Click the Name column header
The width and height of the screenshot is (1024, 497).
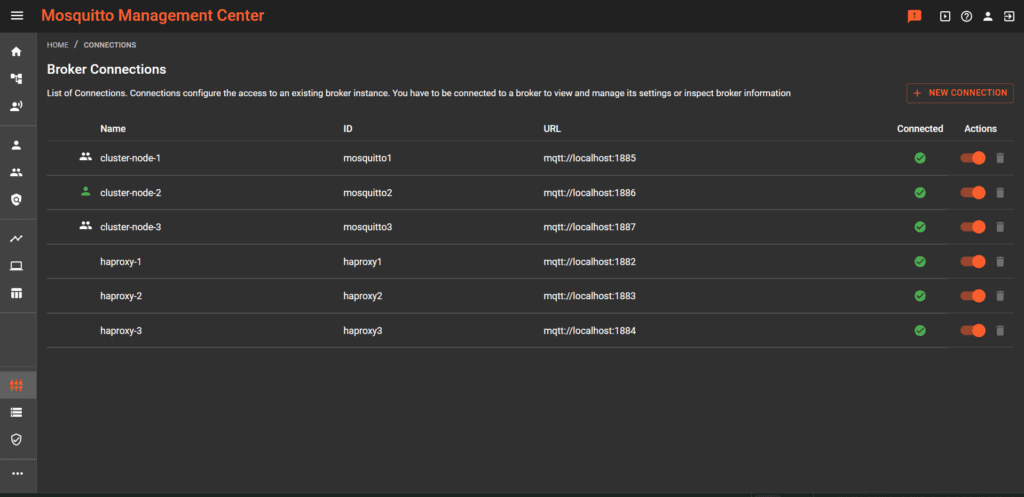(x=113, y=129)
